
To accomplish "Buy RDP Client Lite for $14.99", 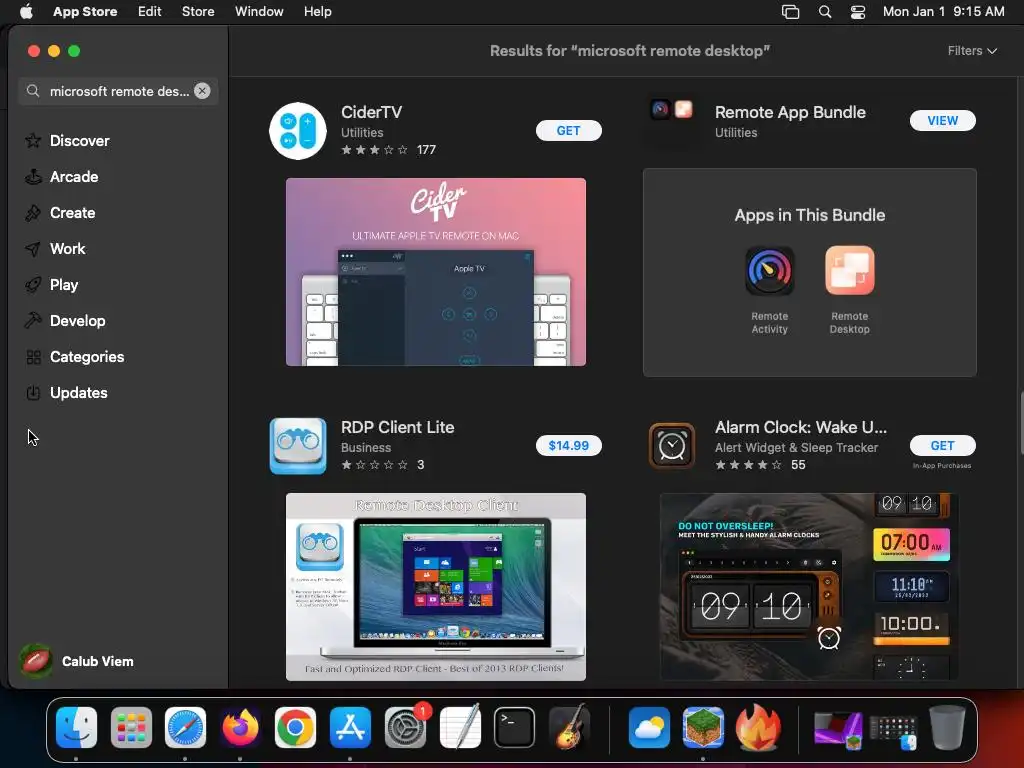I will click(568, 445).
